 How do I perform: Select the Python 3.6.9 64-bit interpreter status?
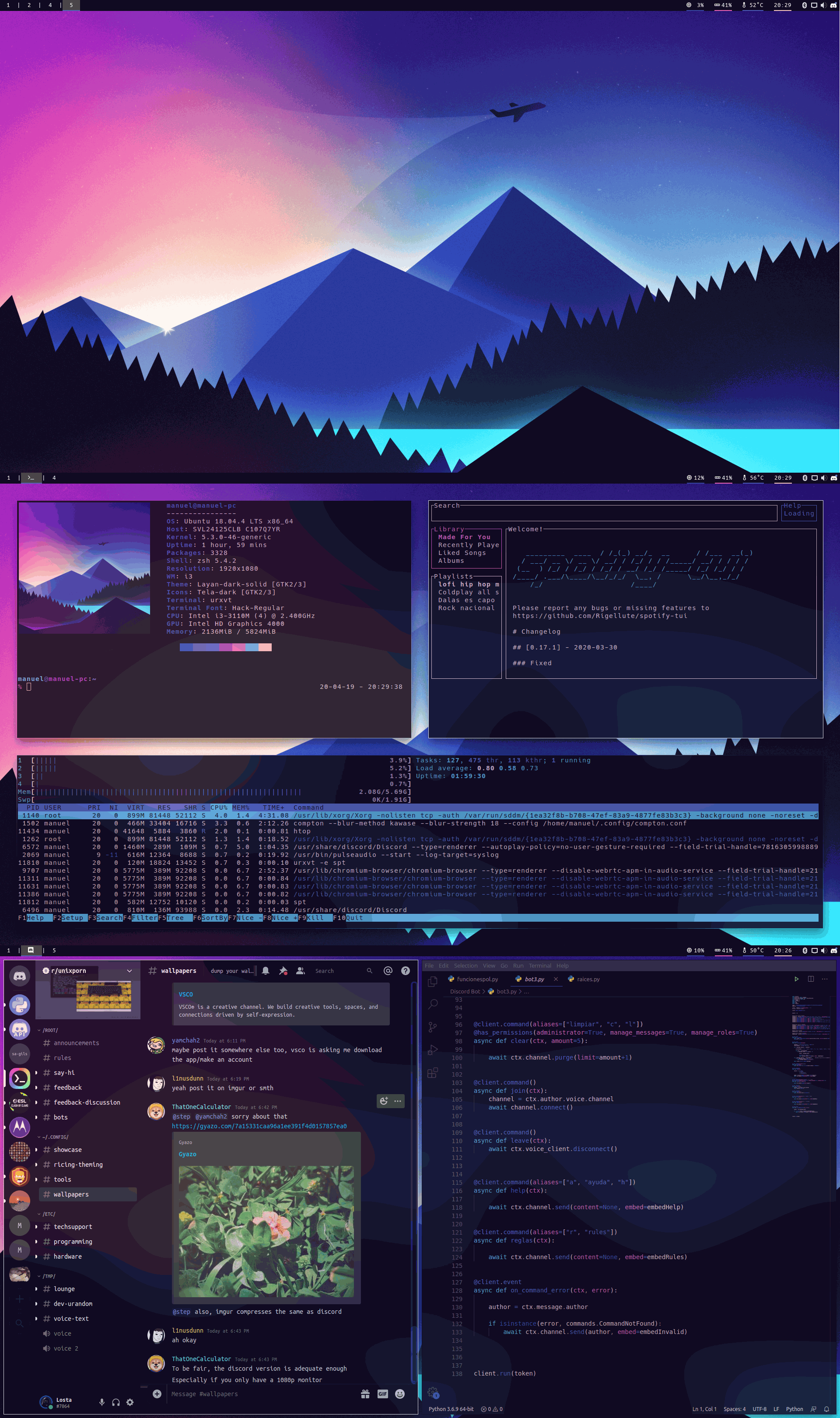click(x=451, y=1409)
